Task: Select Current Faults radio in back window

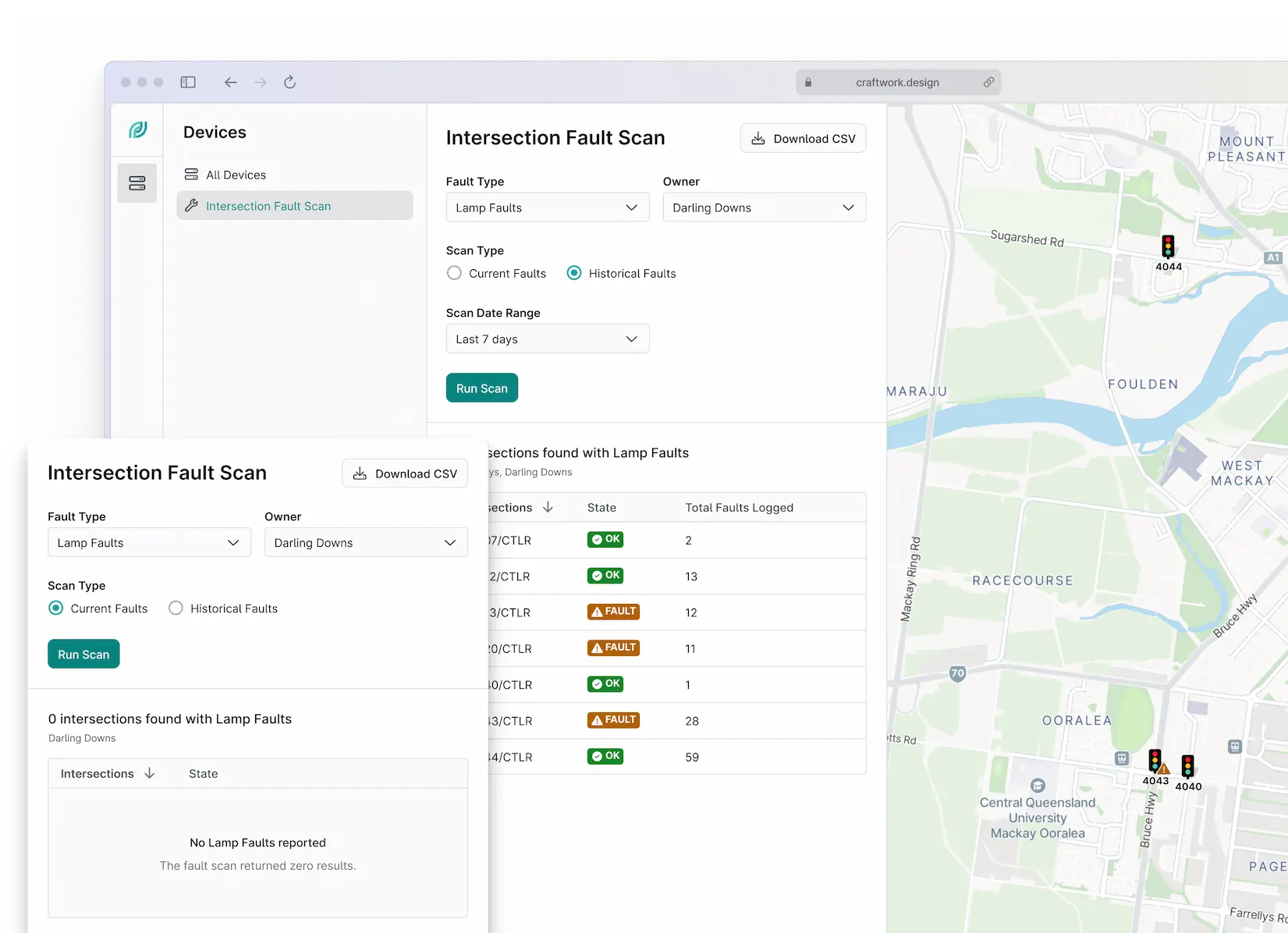Action: click(x=454, y=273)
